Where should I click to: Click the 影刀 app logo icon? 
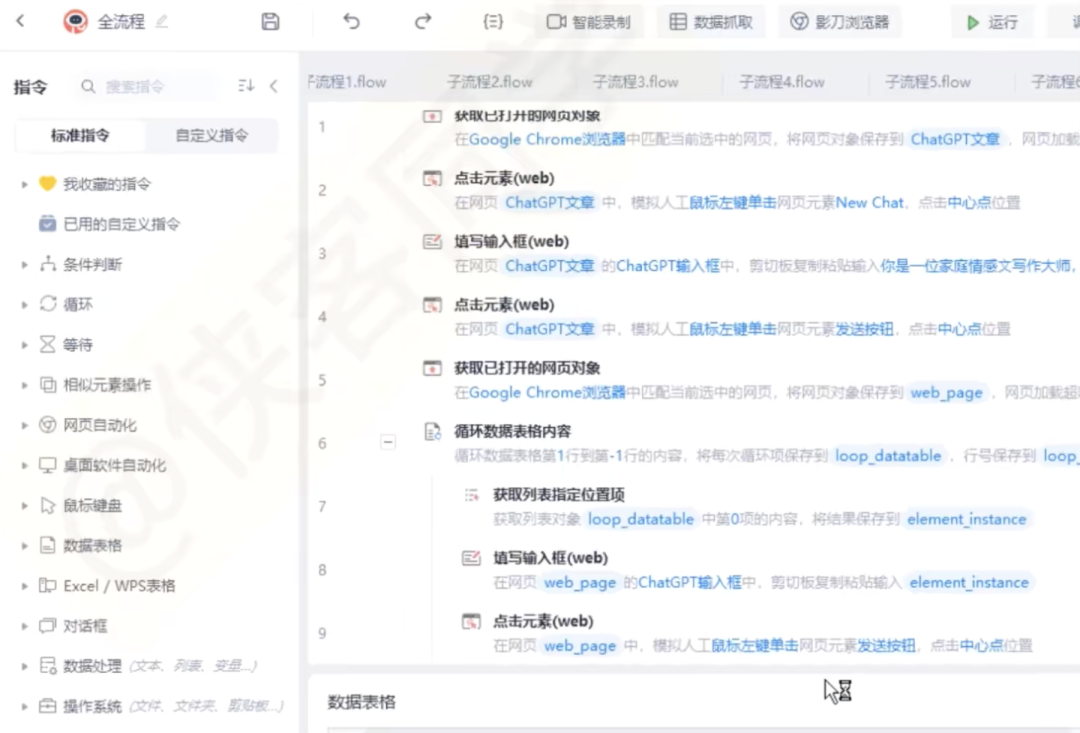pyautogui.click(x=75, y=22)
